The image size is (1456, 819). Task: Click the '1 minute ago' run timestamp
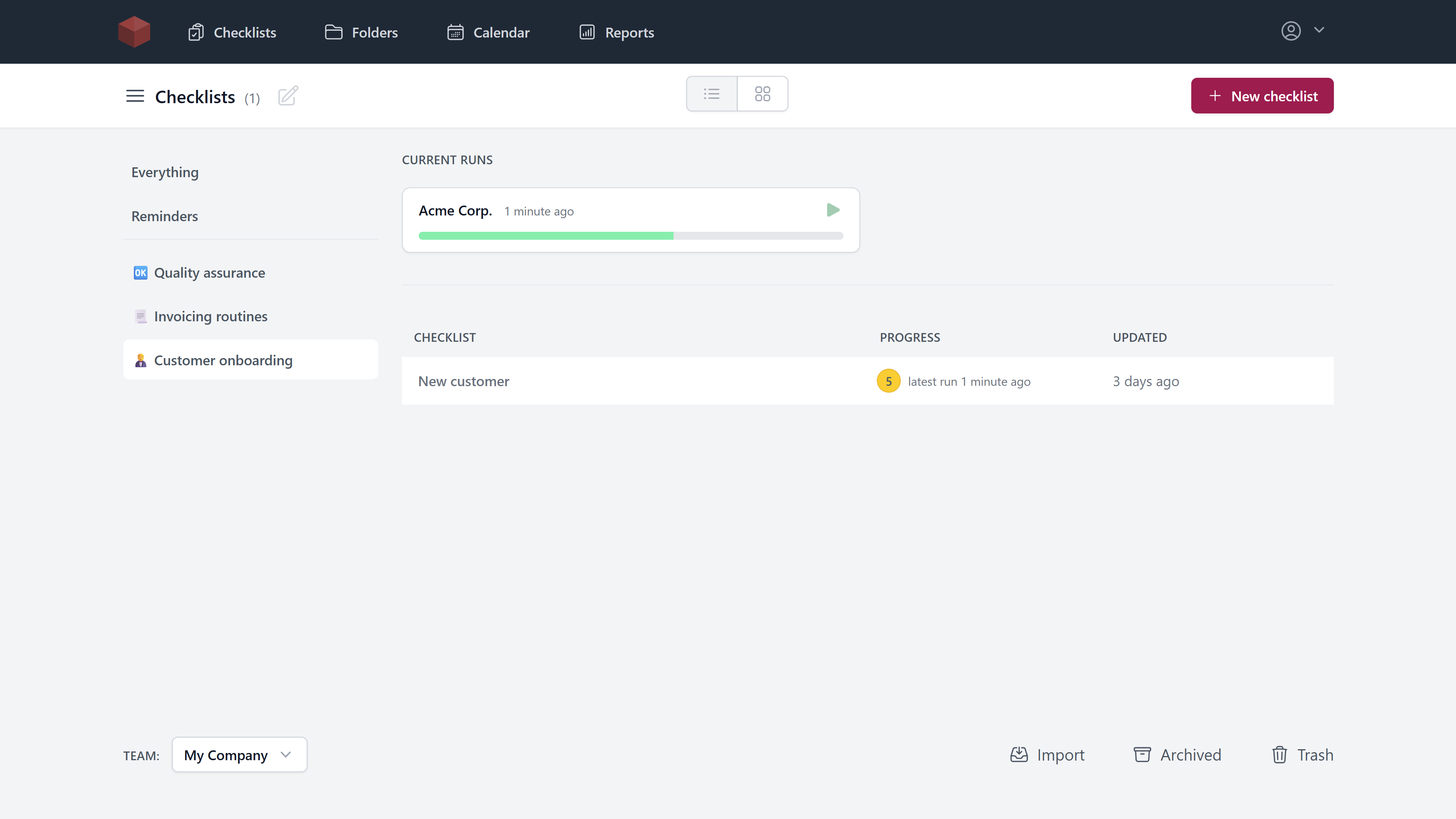click(x=539, y=211)
